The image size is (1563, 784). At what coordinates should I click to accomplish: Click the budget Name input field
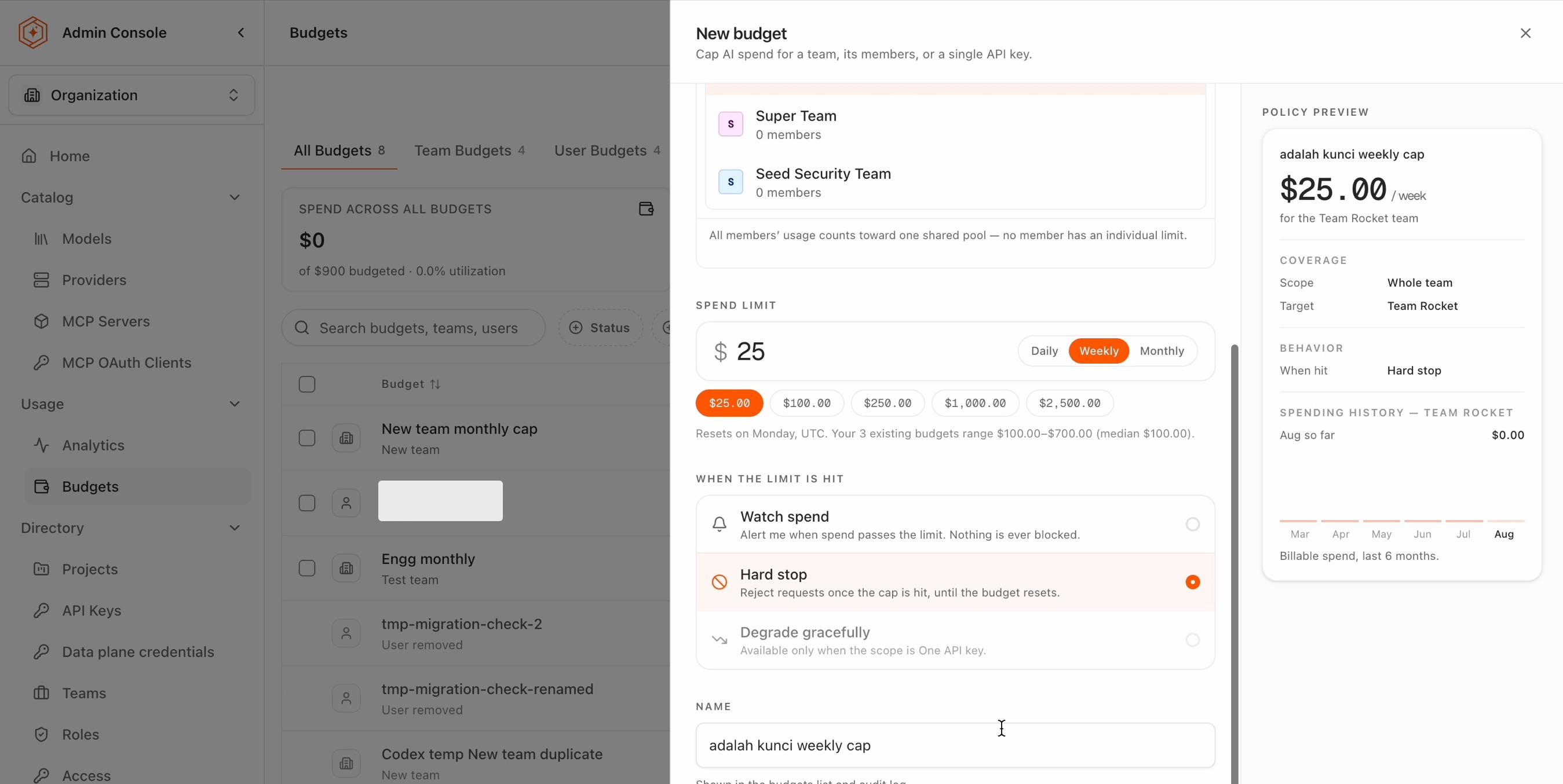click(955, 745)
